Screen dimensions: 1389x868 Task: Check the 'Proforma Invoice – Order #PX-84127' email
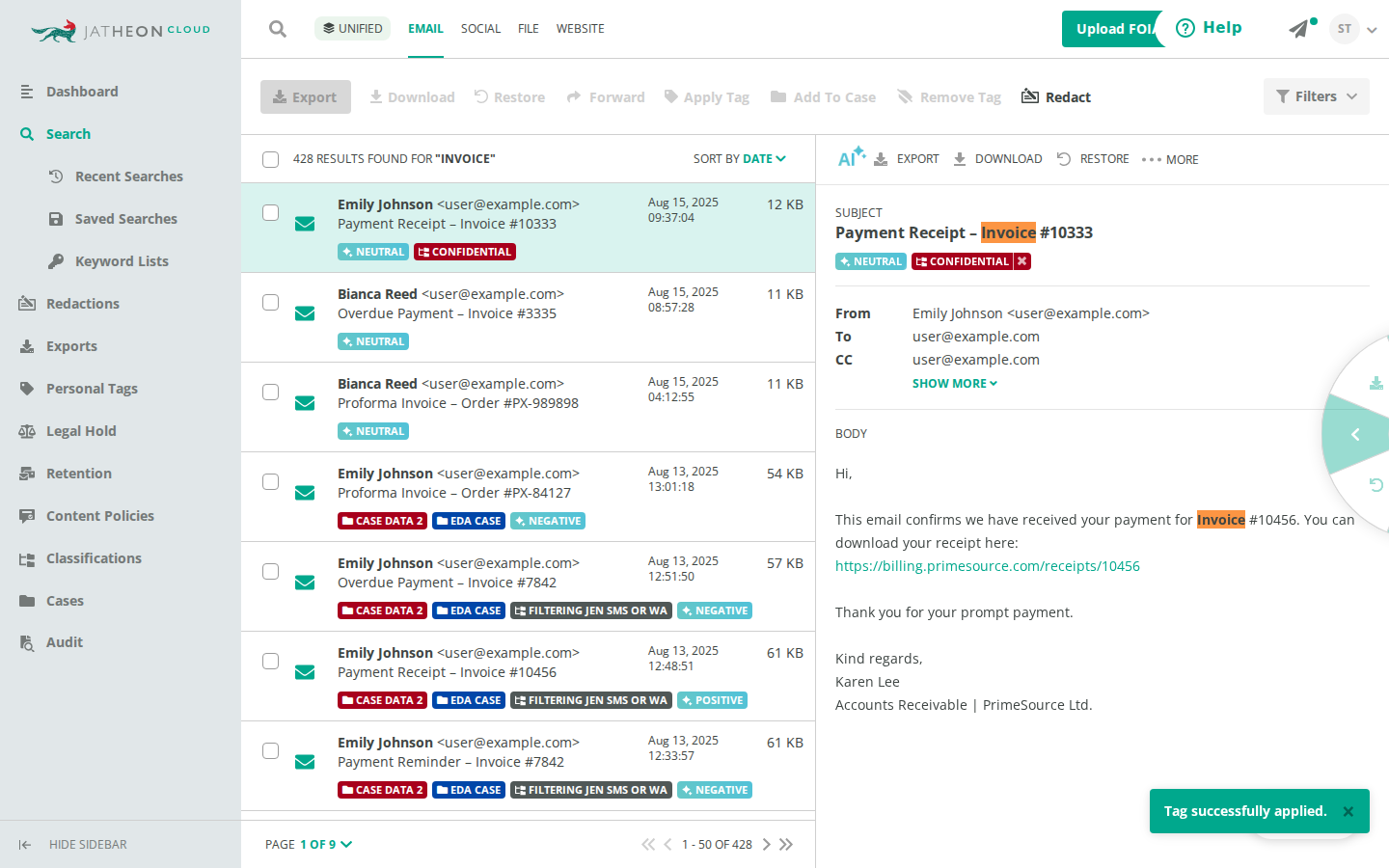pyautogui.click(x=271, y=481)
